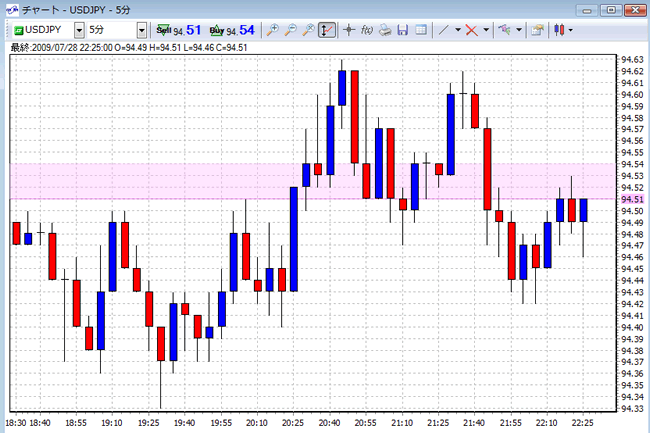Click the tall blue candle at 20:25
The height and width of the screenshot is (433, 650).
[x=293, y=239]
